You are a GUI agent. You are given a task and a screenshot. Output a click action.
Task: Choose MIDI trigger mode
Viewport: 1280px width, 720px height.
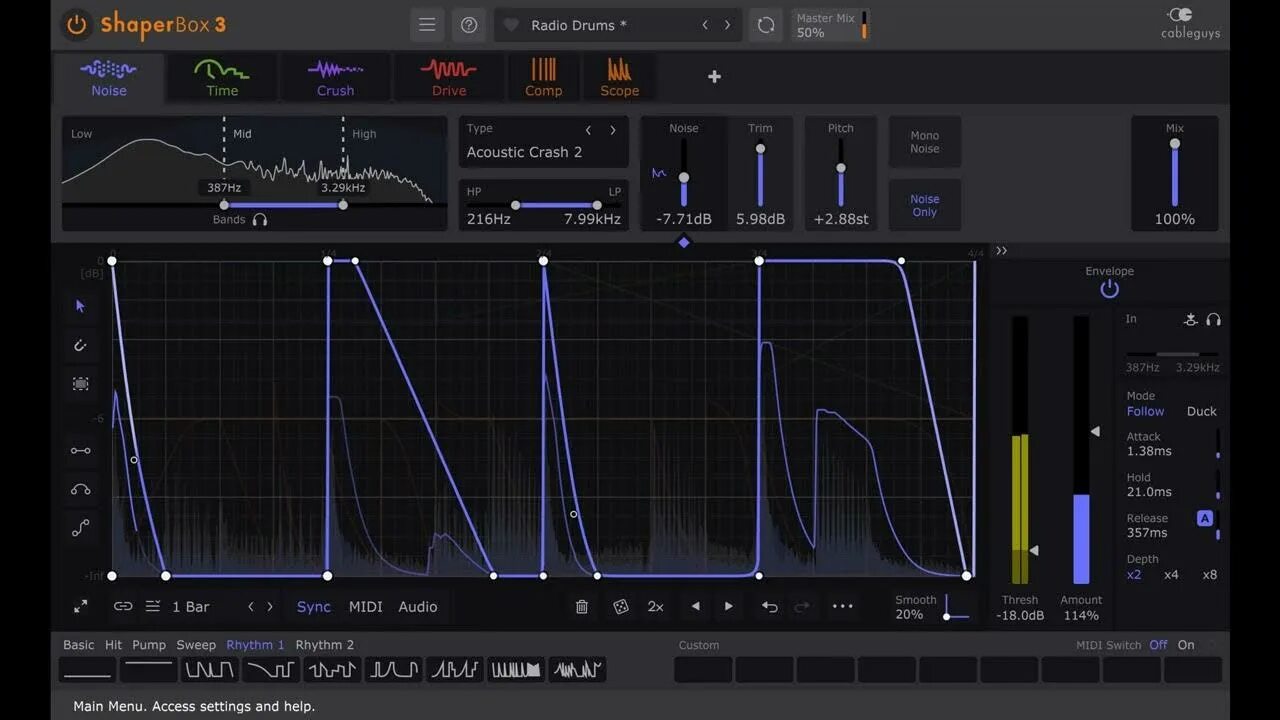tap(366, 607)
